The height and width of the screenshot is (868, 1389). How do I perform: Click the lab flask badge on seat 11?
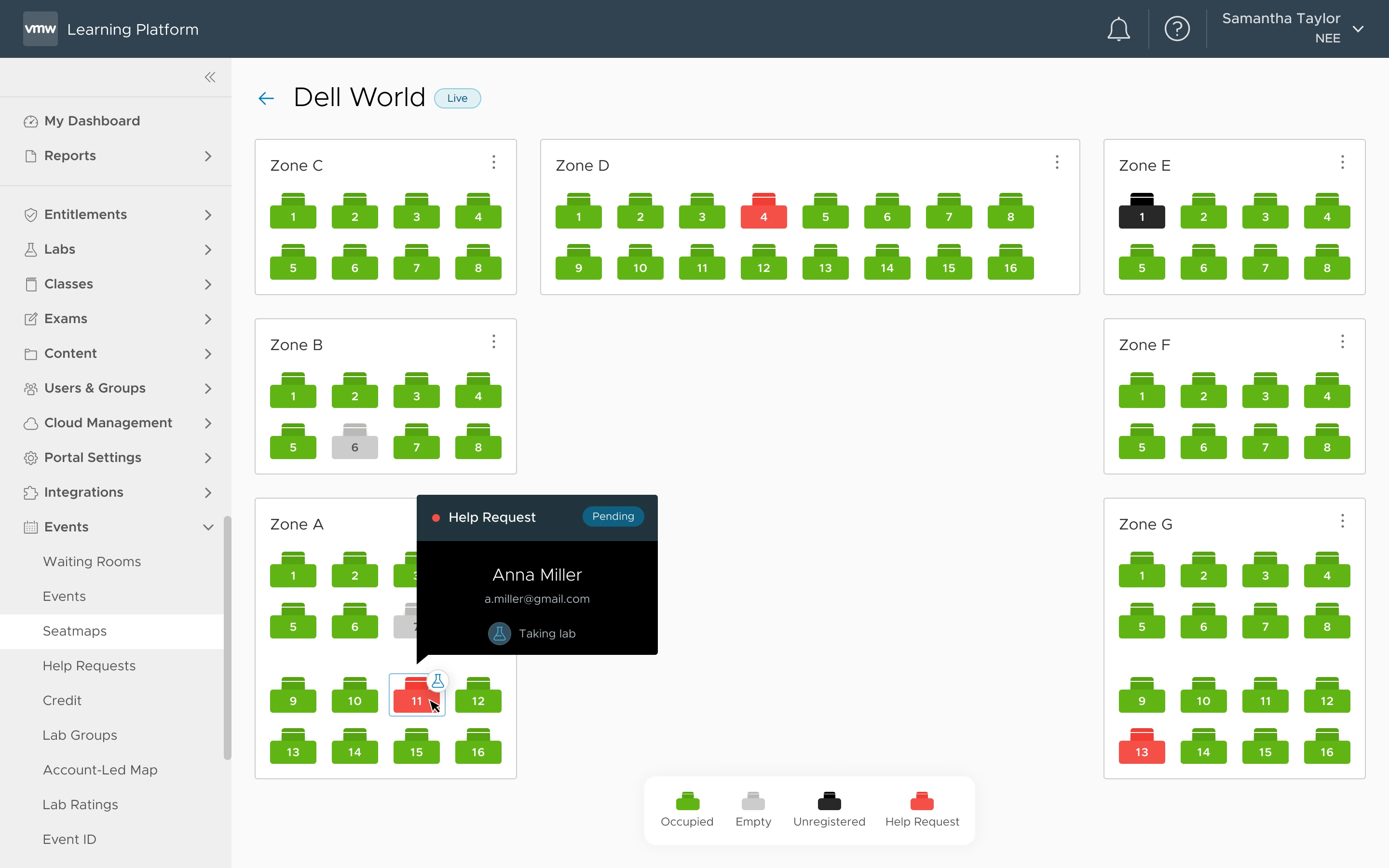tap(438, 681)
